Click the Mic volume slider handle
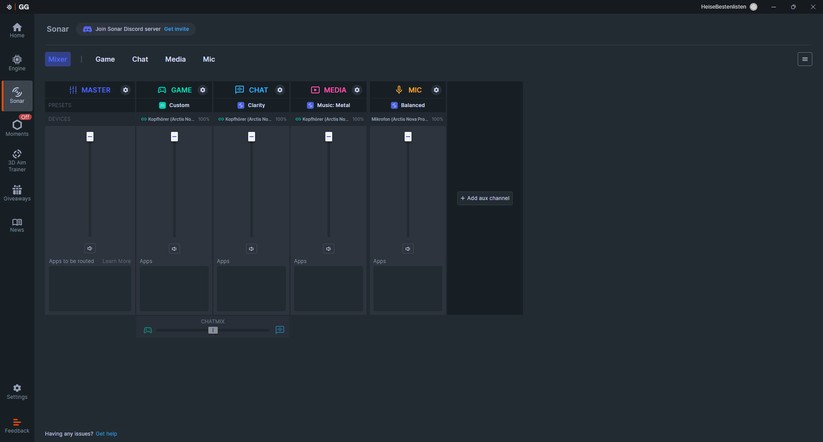Screen dimensions: 823x442 point(408,136)
